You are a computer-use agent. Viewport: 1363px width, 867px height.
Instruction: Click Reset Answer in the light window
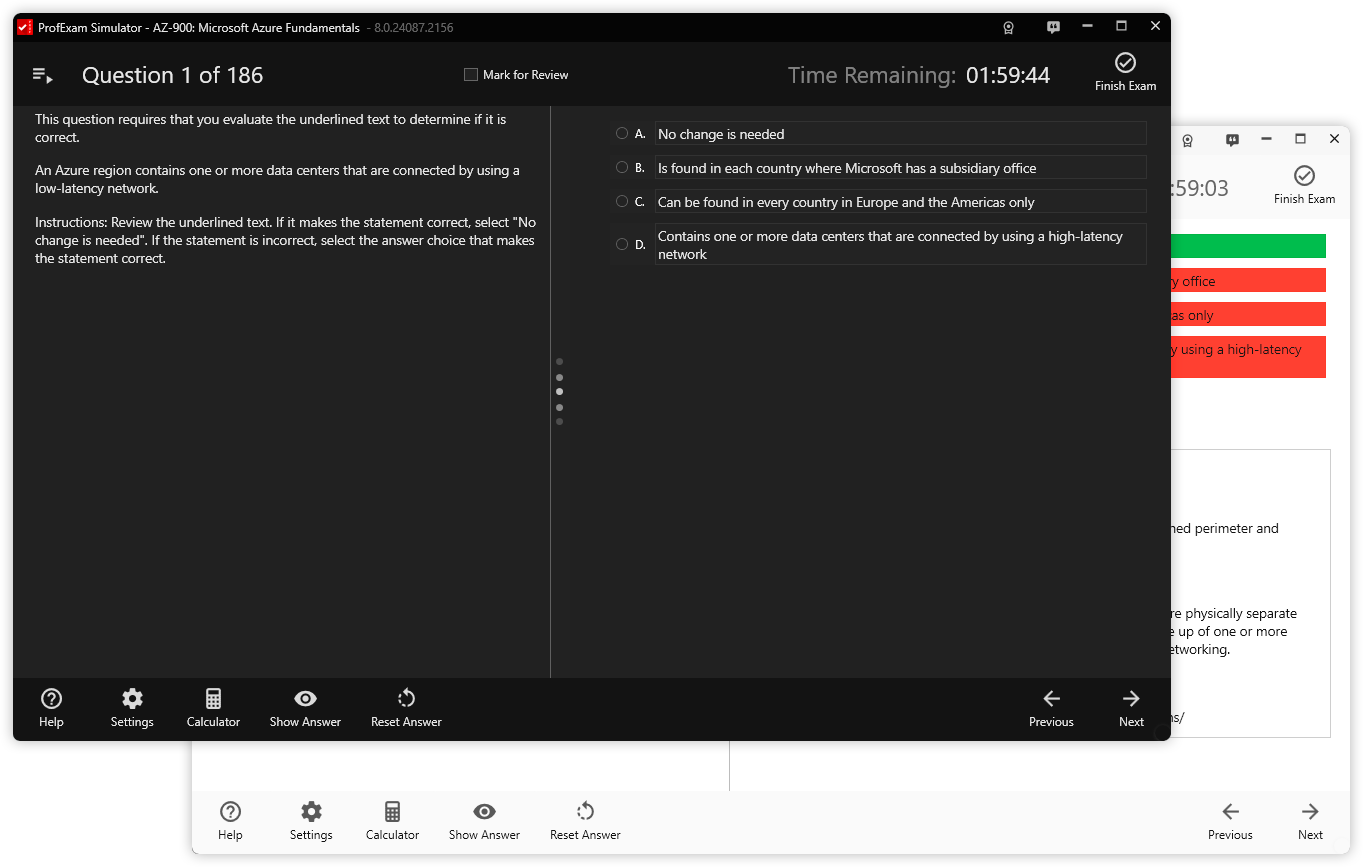tap(585, 821)
